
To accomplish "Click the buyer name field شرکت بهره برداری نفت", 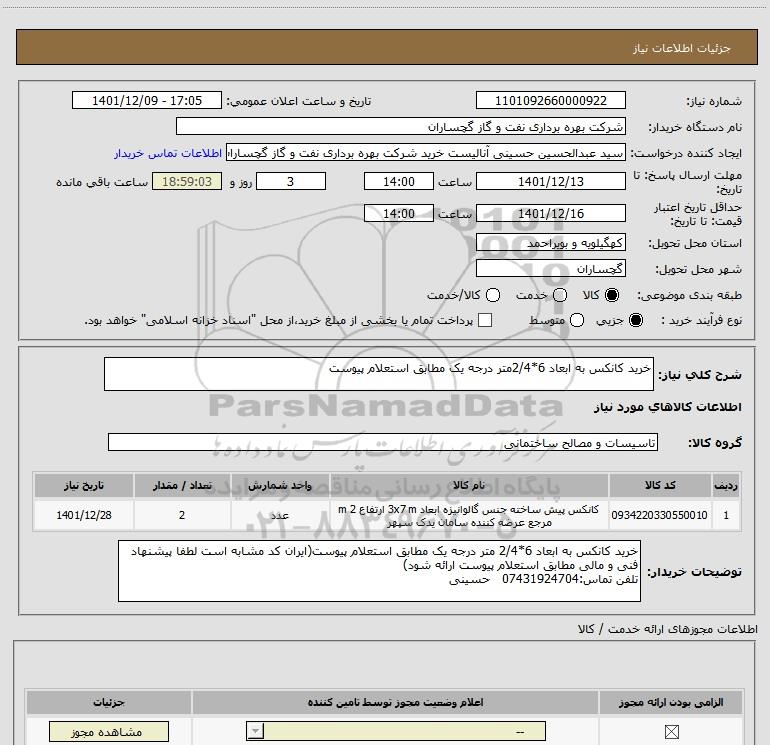I will (x=401, y=127).
